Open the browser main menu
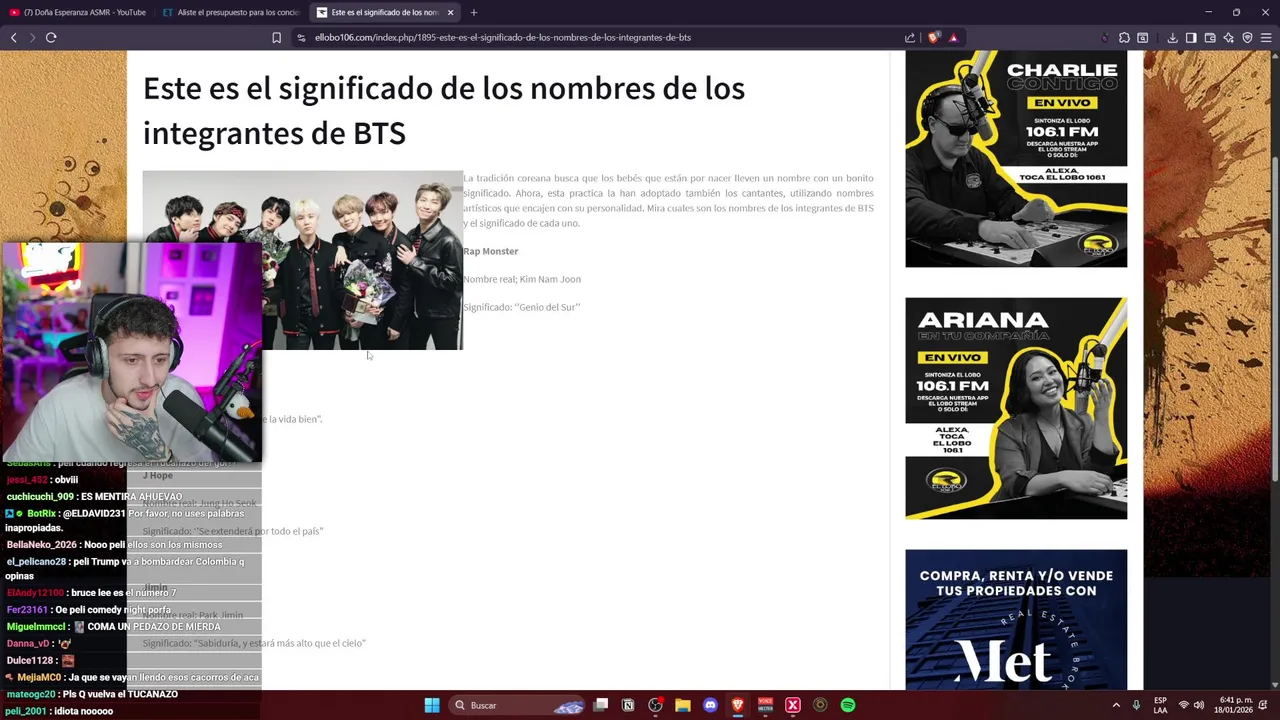The width and height of the screenshot is (1280, 720). click(1266, 37)
